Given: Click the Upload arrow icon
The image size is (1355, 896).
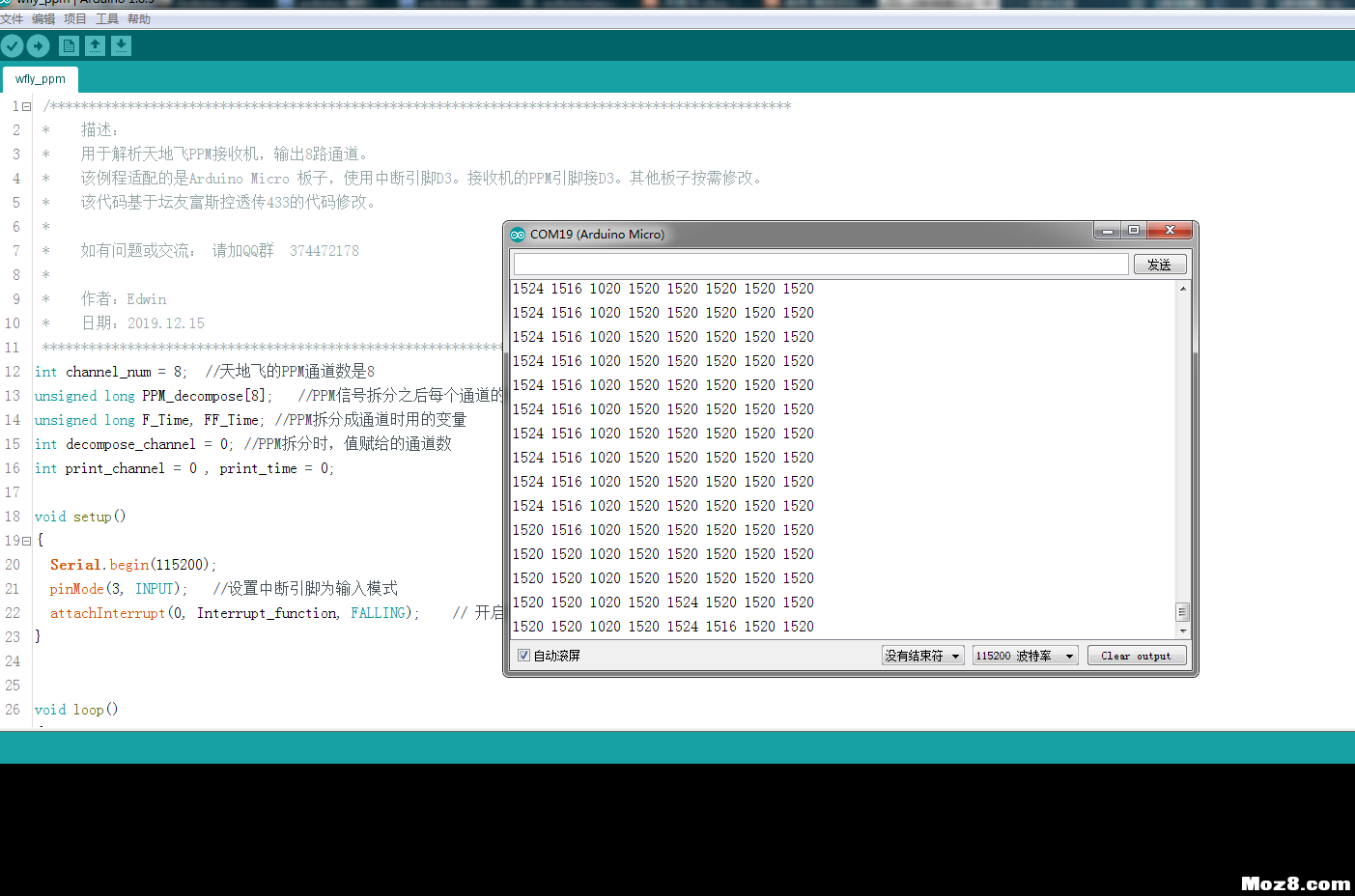Looking at the screenshot, I should (39, 45).
